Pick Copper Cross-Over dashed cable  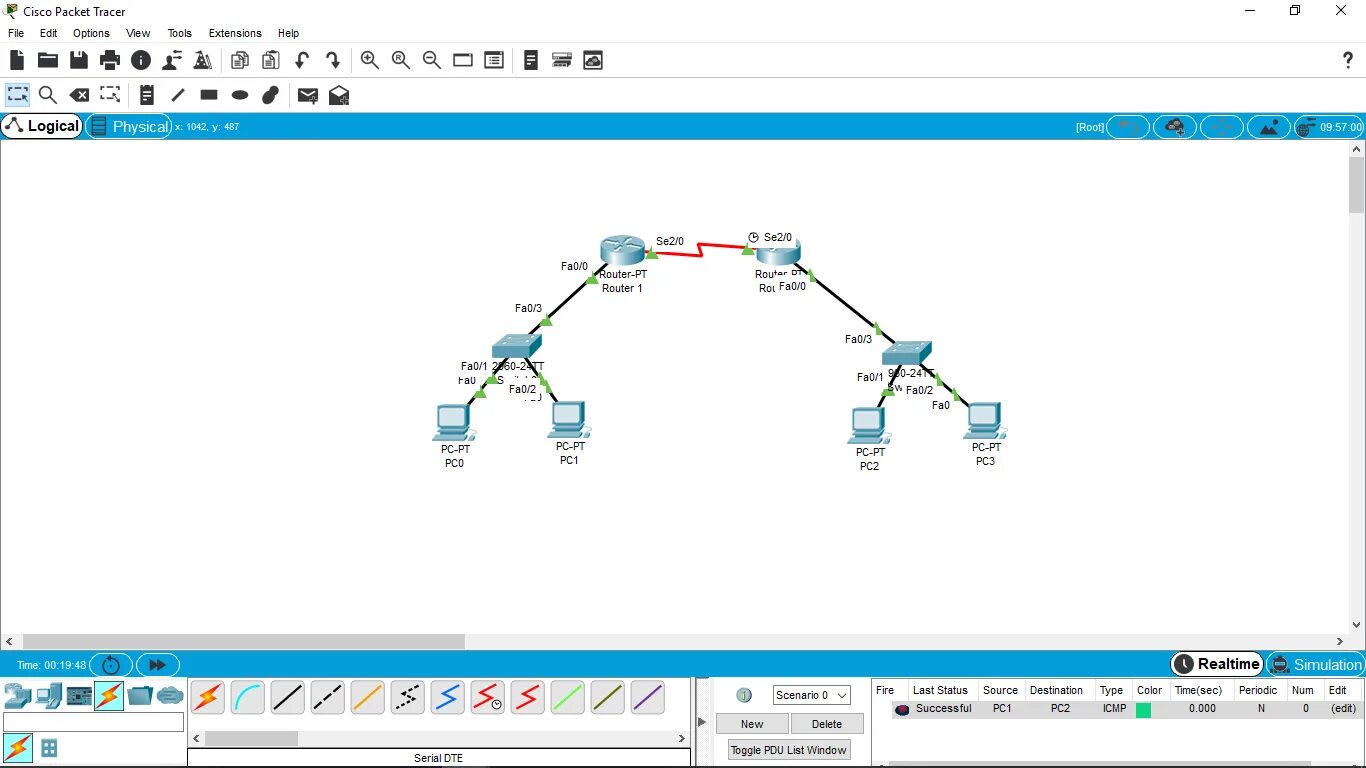pos(327,697)
